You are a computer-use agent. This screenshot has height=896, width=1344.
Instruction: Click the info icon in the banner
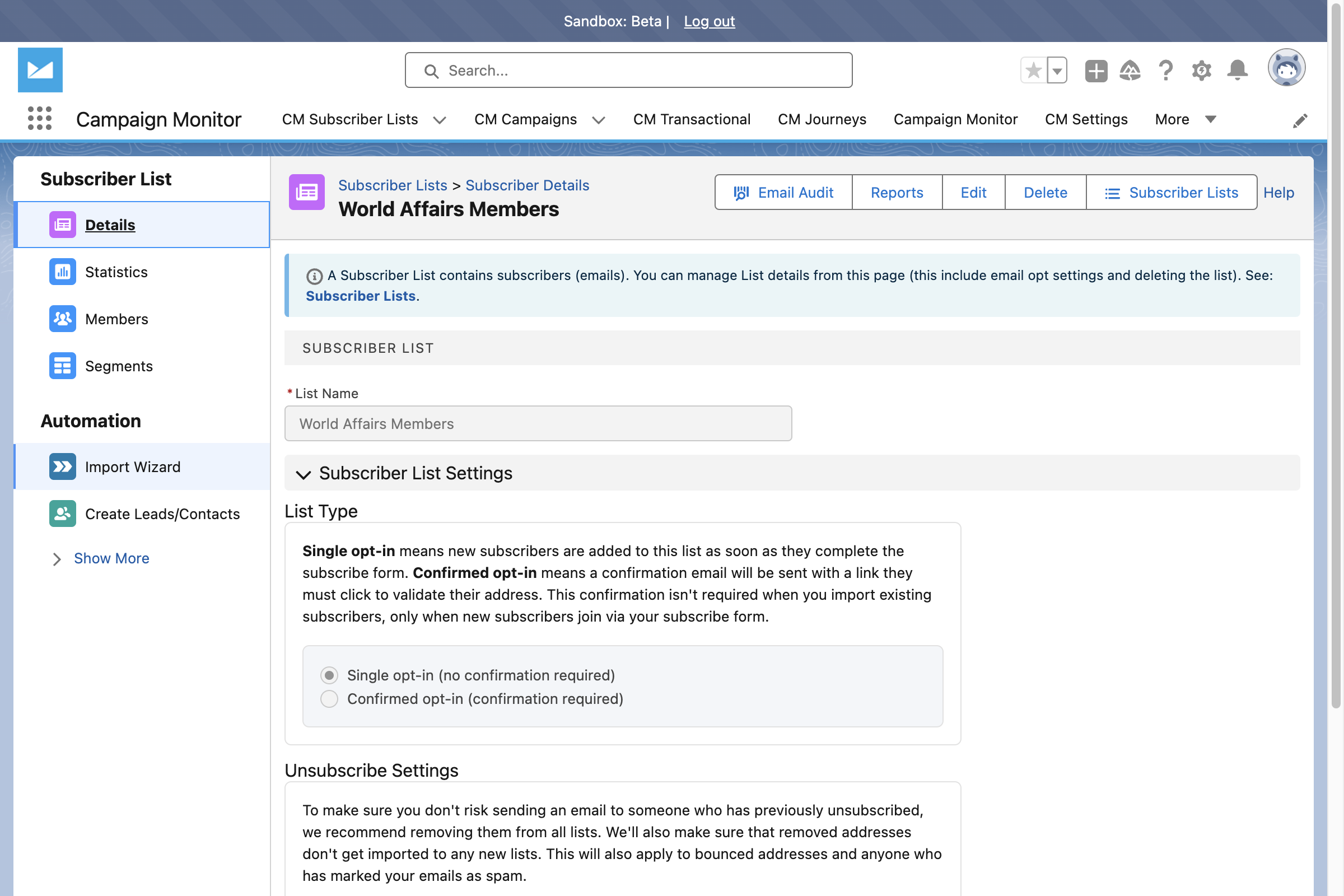(314, 277)
